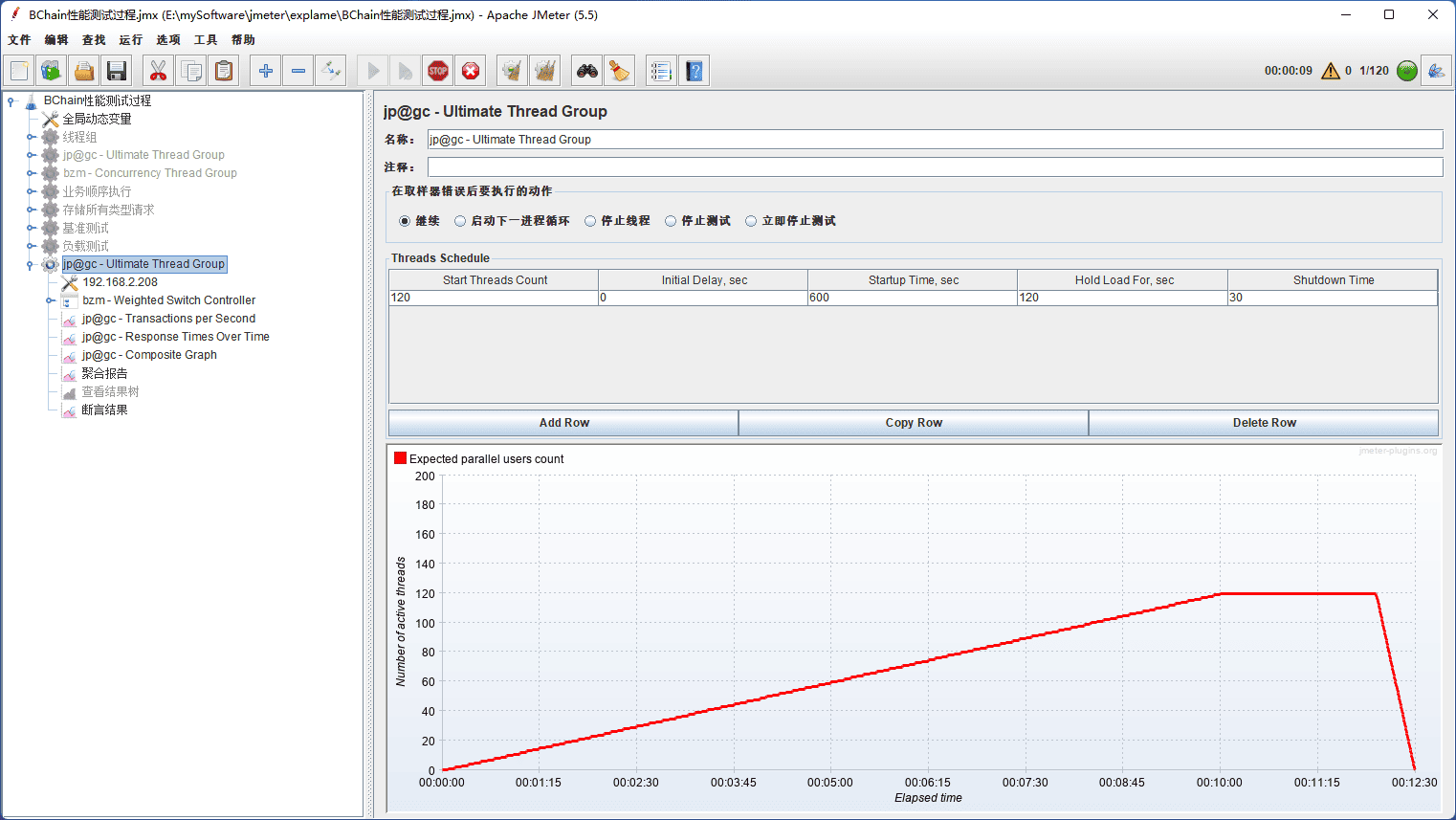Click the binoculars Search icon
The height and width of the screenshot is (820, 1456).
pos(587,71)
